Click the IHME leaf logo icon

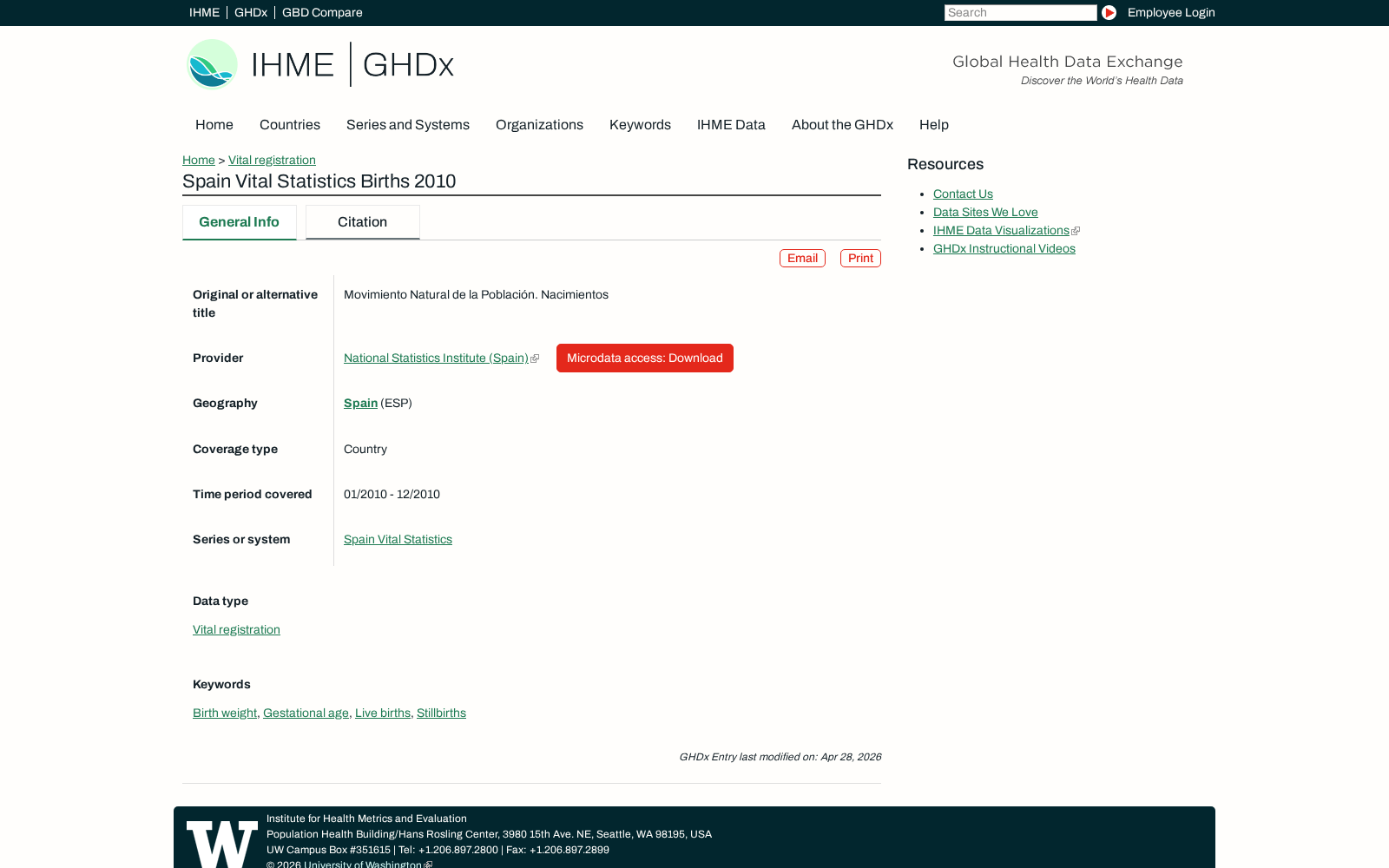point(212,64)
